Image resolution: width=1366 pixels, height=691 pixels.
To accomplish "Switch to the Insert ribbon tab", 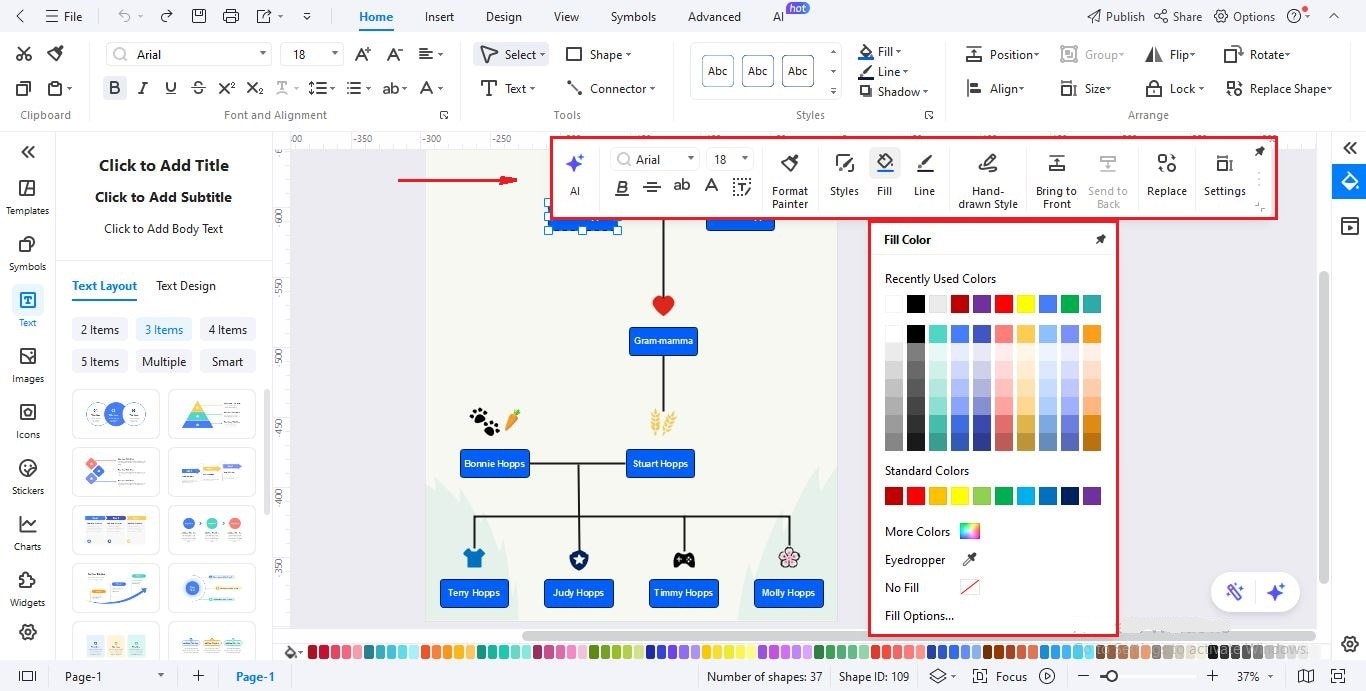I will pos(439,16).
